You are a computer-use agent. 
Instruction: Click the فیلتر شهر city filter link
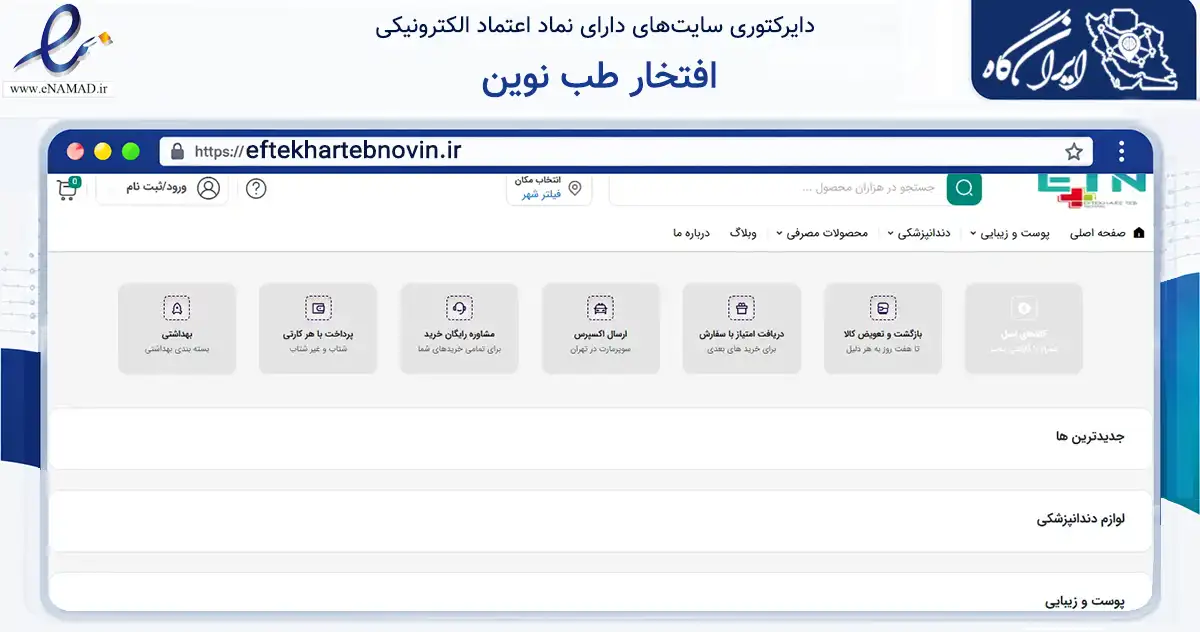tap(541, 195)
